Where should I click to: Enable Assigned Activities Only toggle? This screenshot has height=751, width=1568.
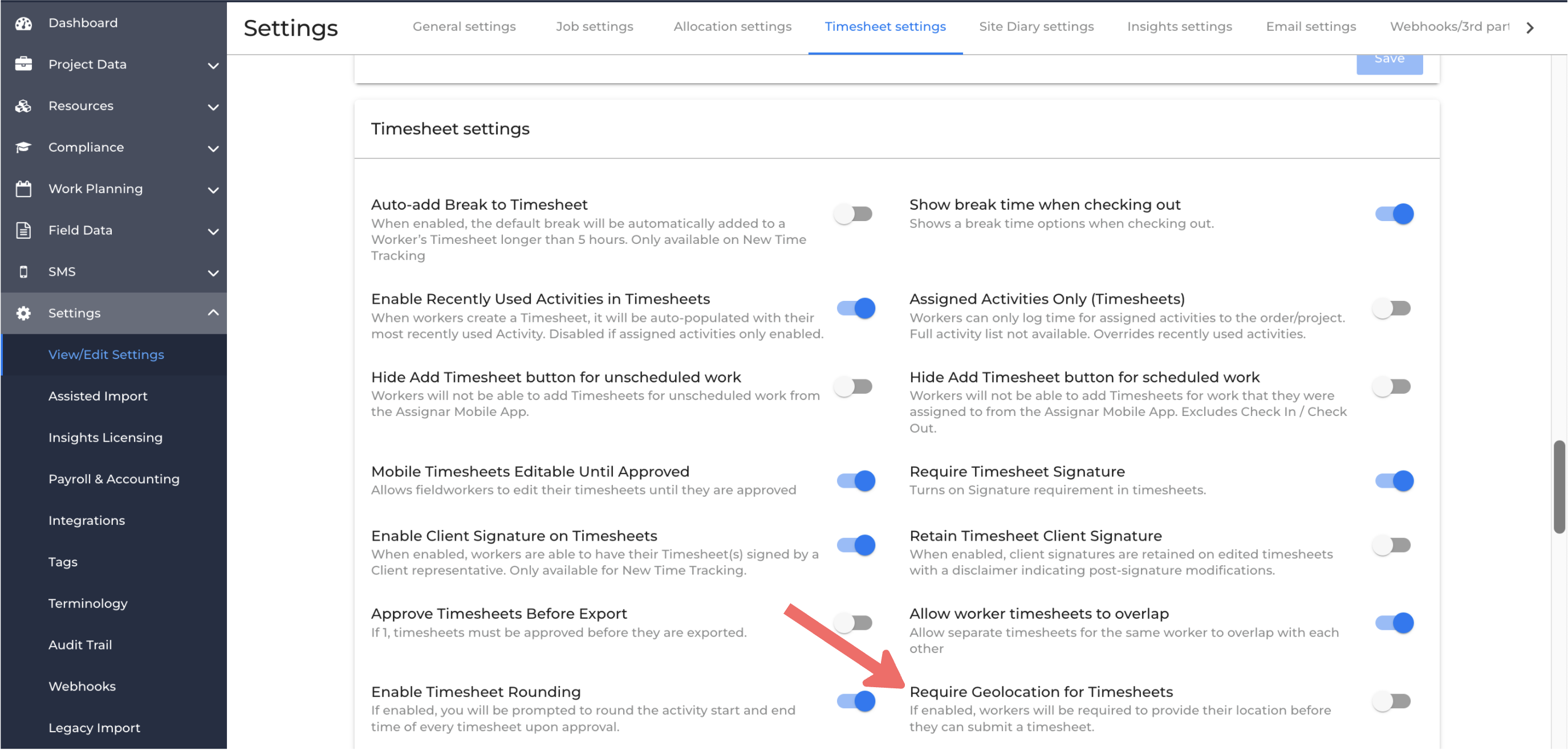click(1391, 308)
